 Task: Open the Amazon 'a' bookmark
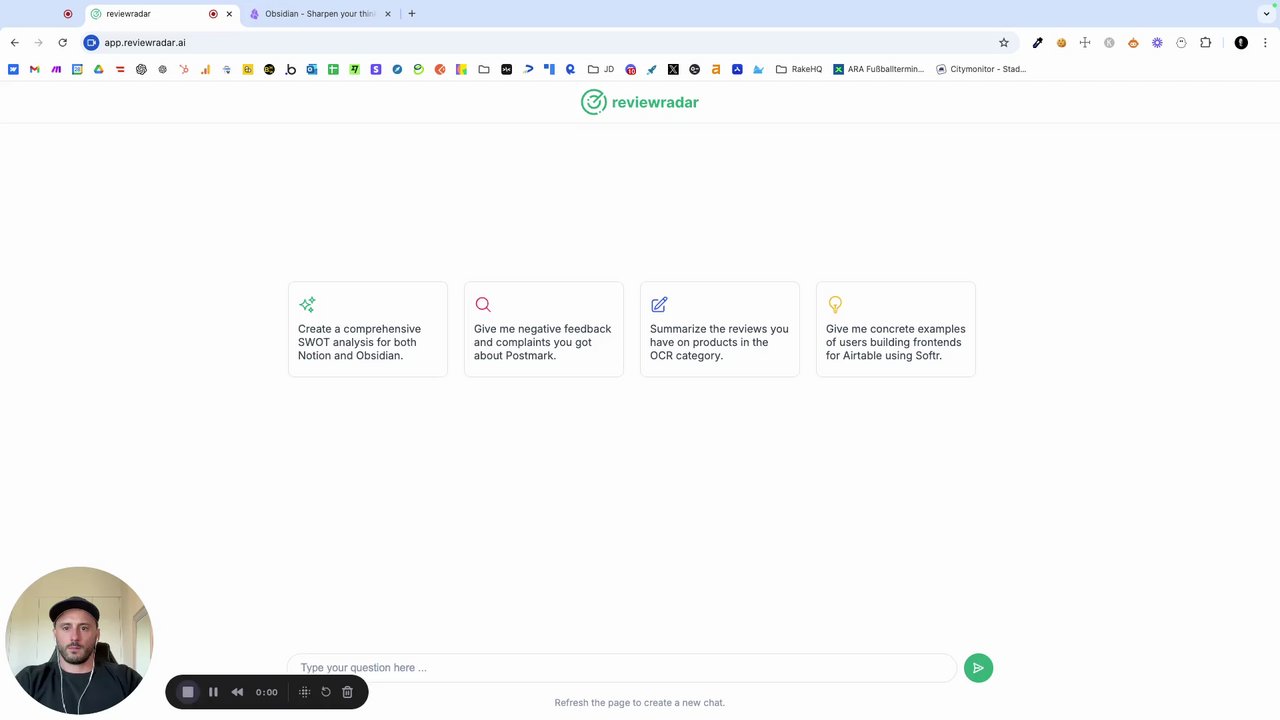point(716,69)
